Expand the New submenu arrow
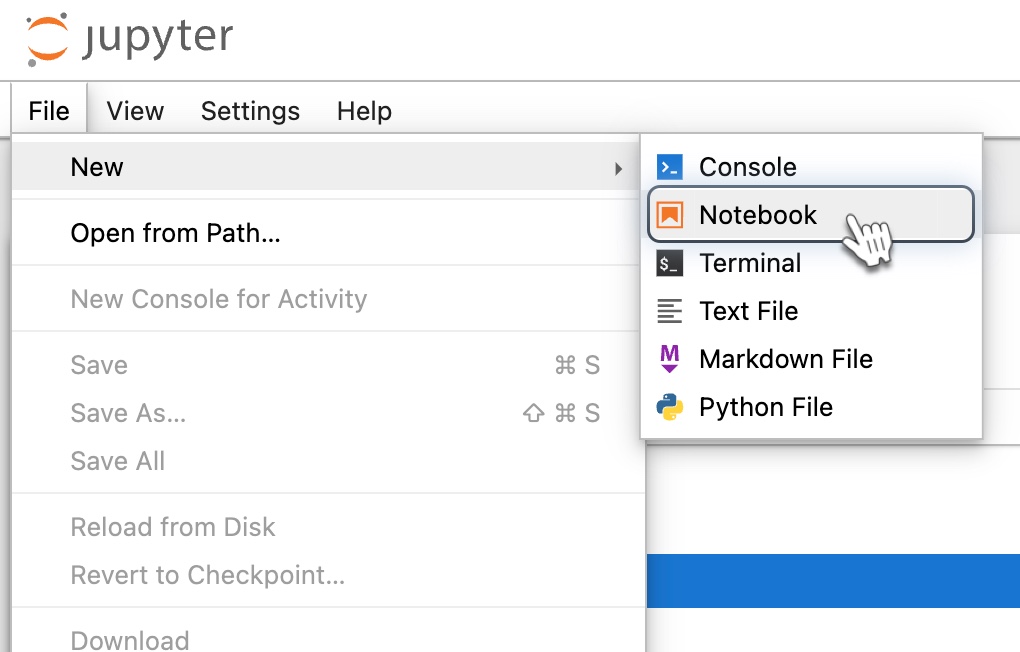 [618, 169]
